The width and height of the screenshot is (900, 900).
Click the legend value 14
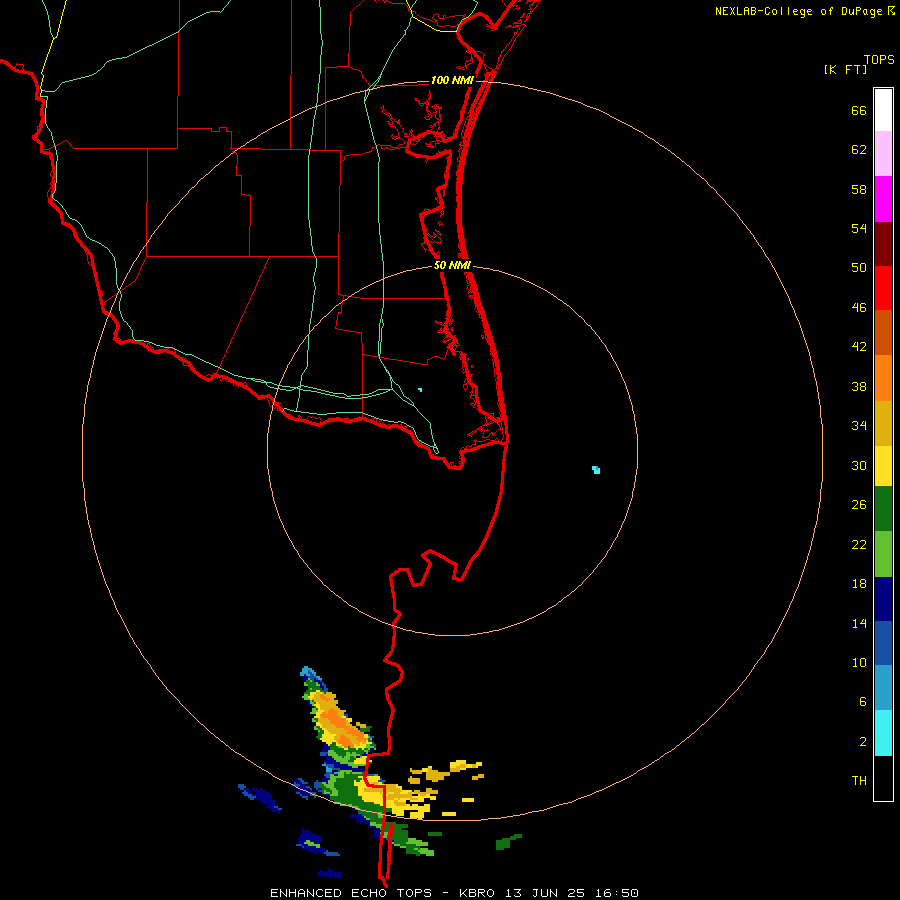click(x=859, y=623)
